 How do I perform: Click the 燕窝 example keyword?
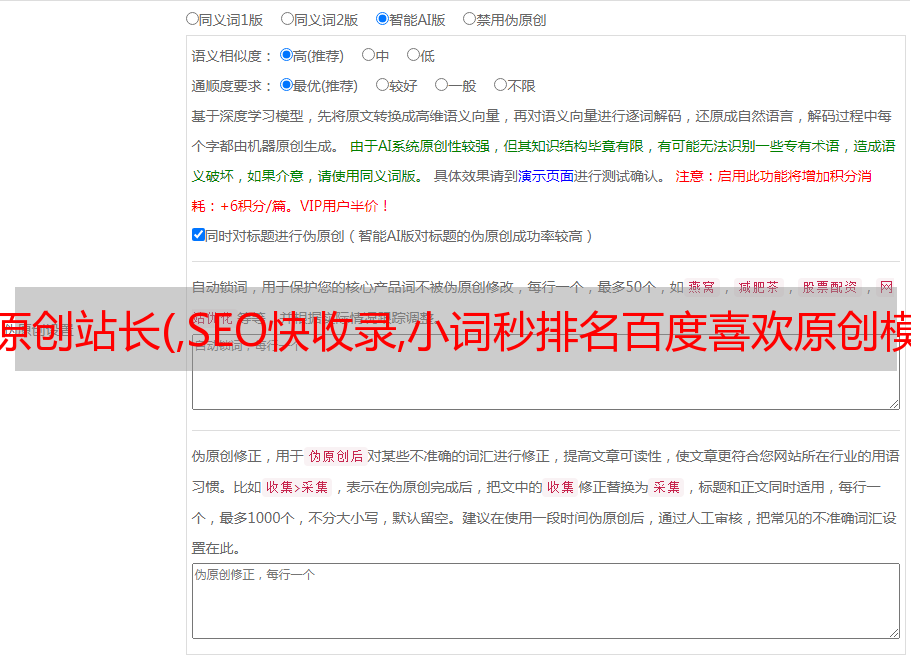coord(701,287)
